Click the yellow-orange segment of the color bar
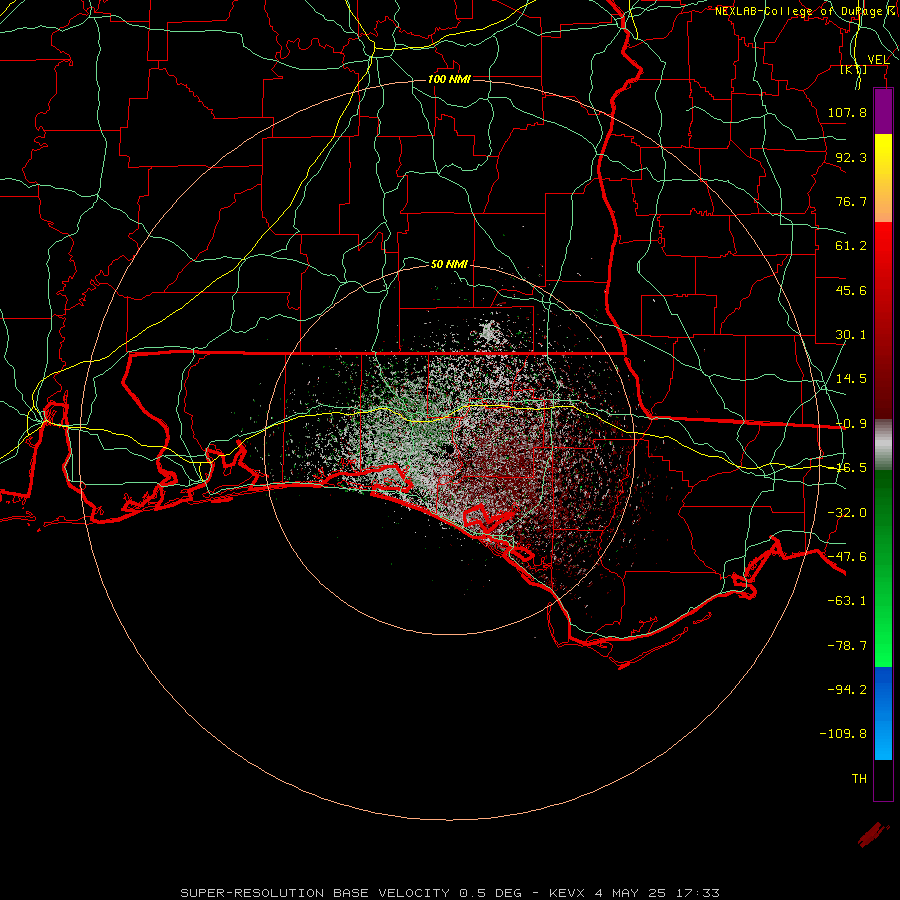The width and height of the screenshot is (900, 900). (883, 178)
